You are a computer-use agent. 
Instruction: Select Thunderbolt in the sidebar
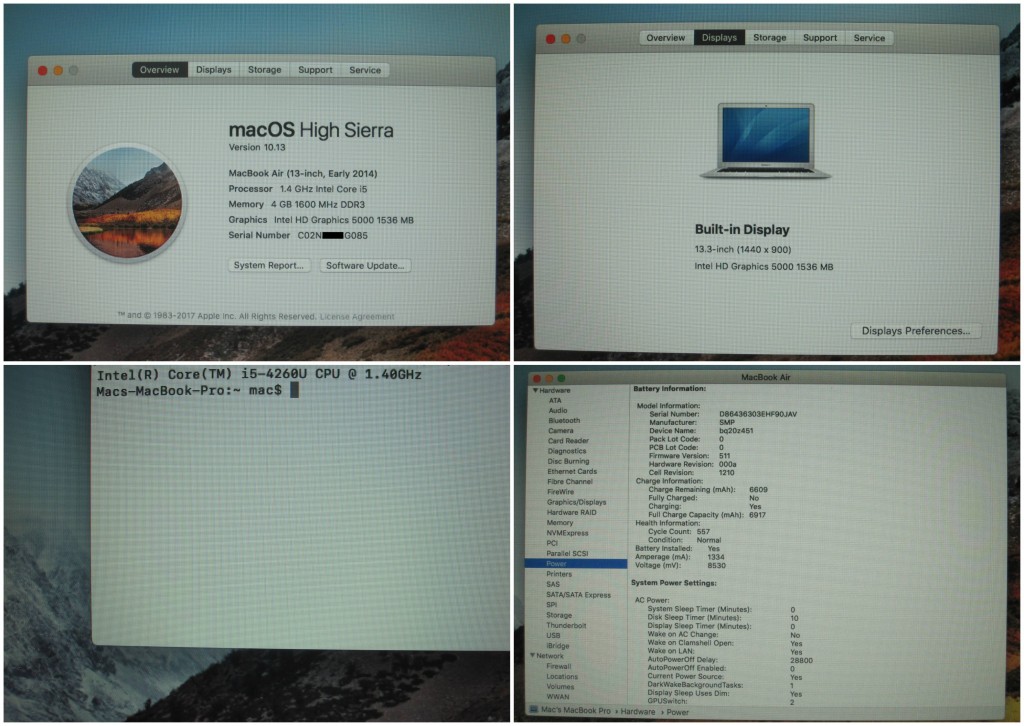coord(566,625)
